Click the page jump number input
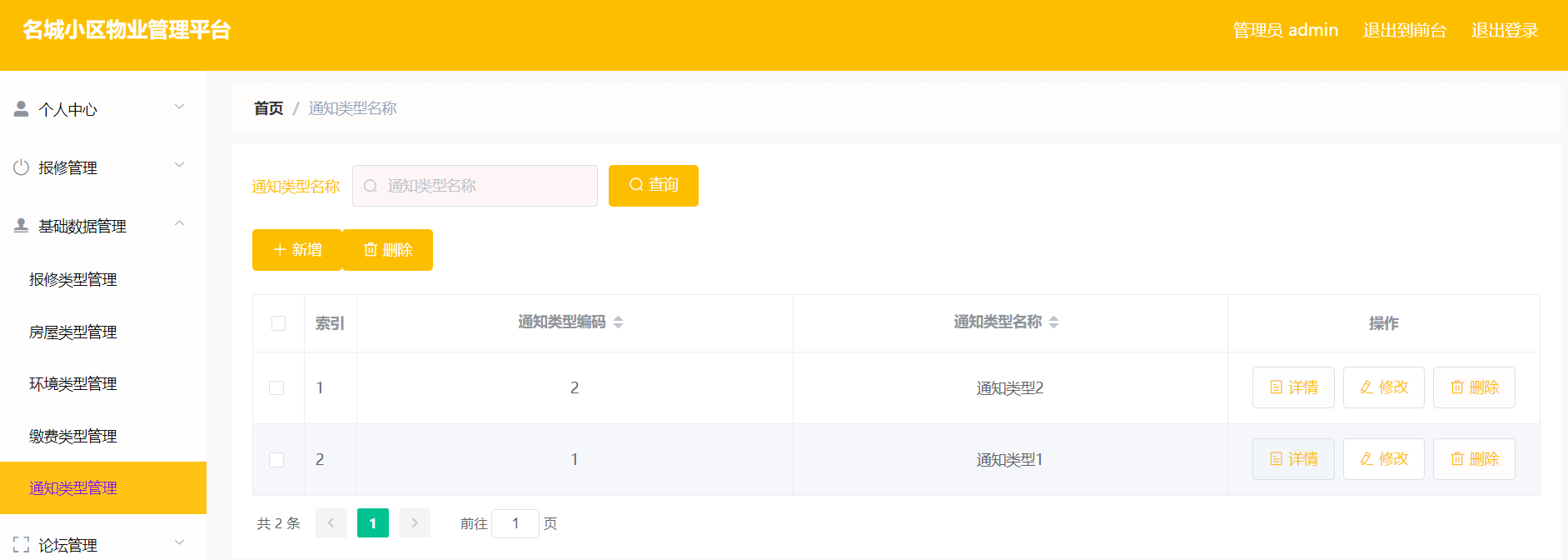1568x560 pixels. point(515,523)
